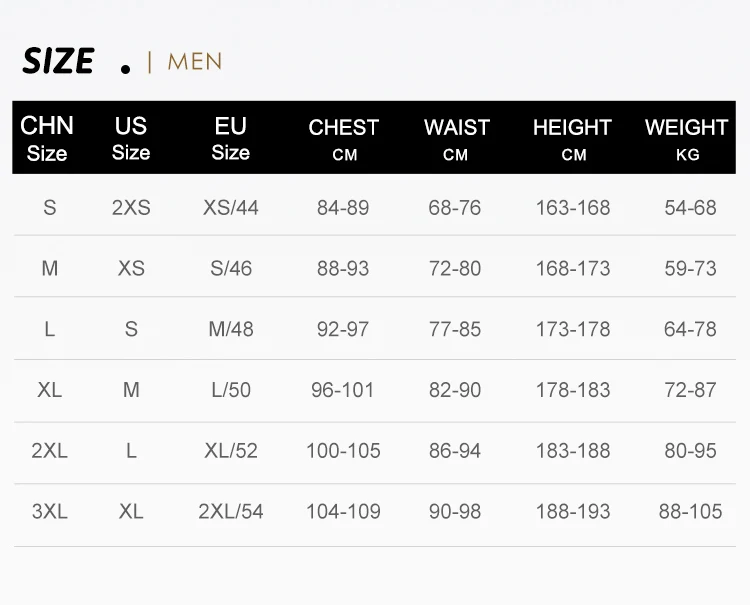Select the CHN Size column header

[x=47, y=139]
